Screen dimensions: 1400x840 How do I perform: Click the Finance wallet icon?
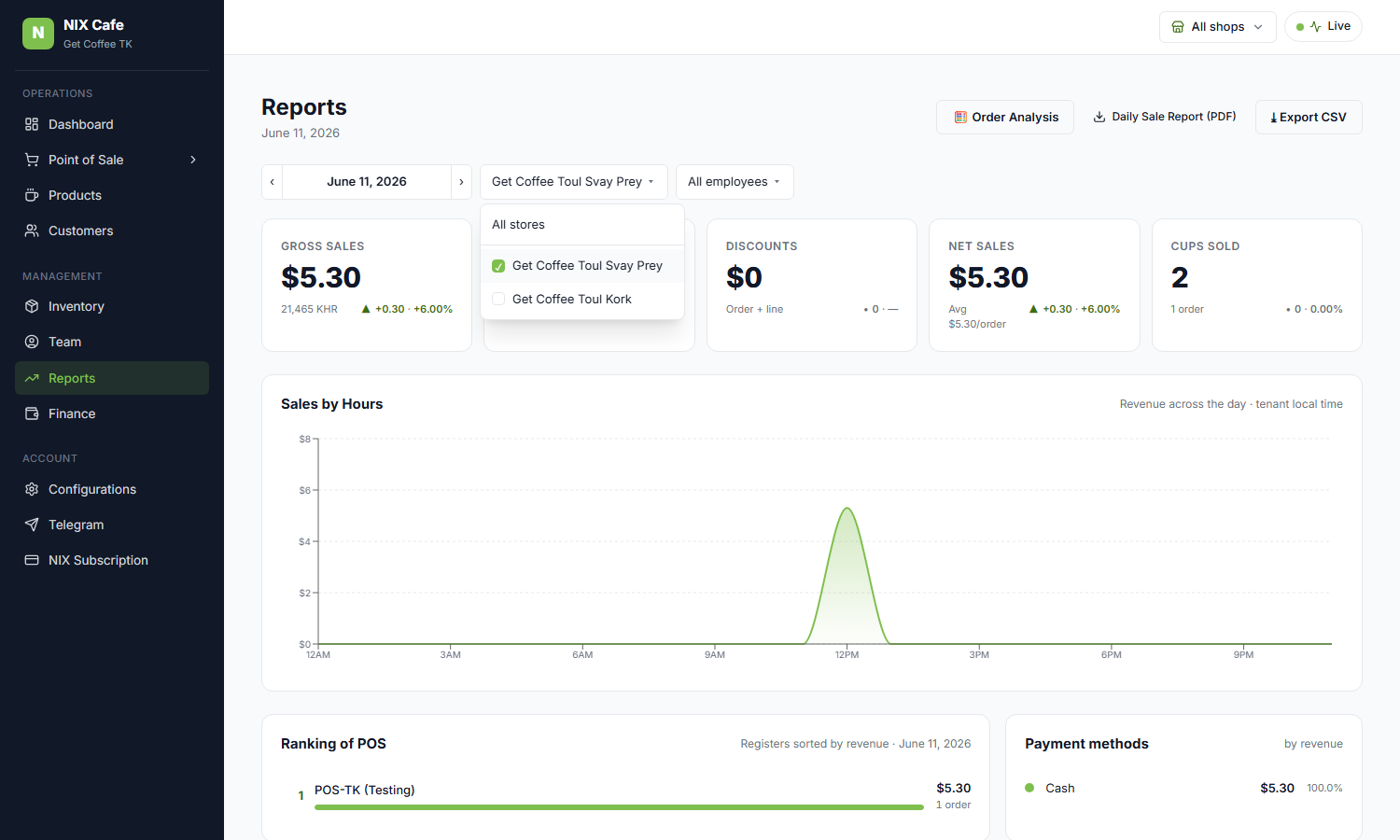pos(32,413)
